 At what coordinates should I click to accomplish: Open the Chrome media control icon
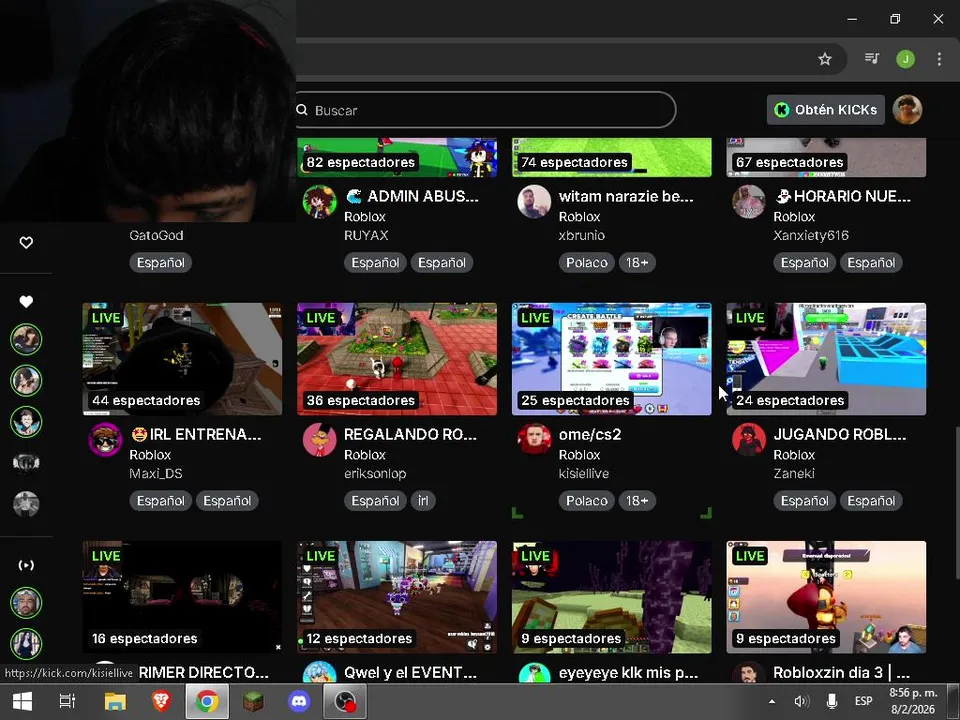872,59
